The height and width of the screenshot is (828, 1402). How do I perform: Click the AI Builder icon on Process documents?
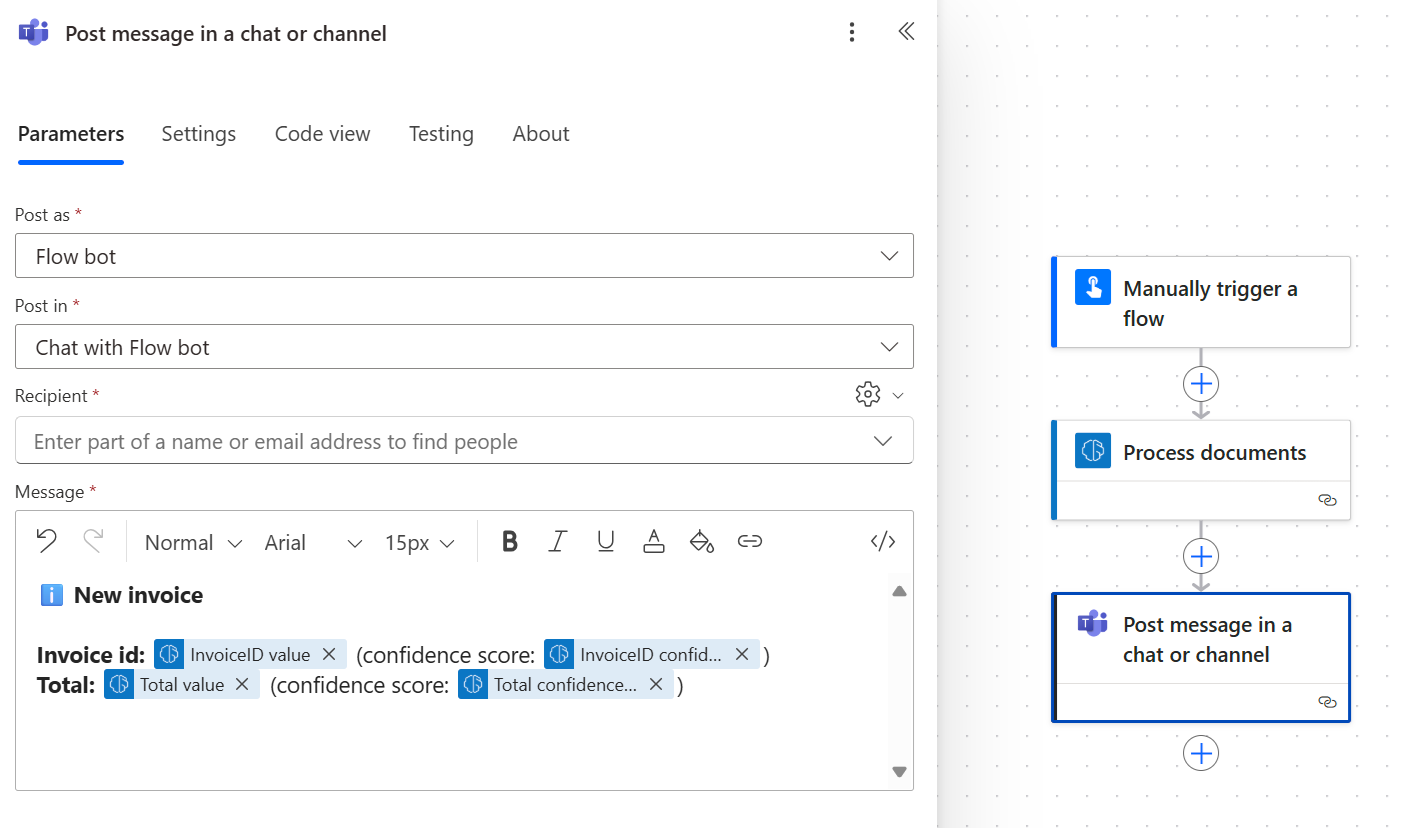click(x=1092, y=450)
